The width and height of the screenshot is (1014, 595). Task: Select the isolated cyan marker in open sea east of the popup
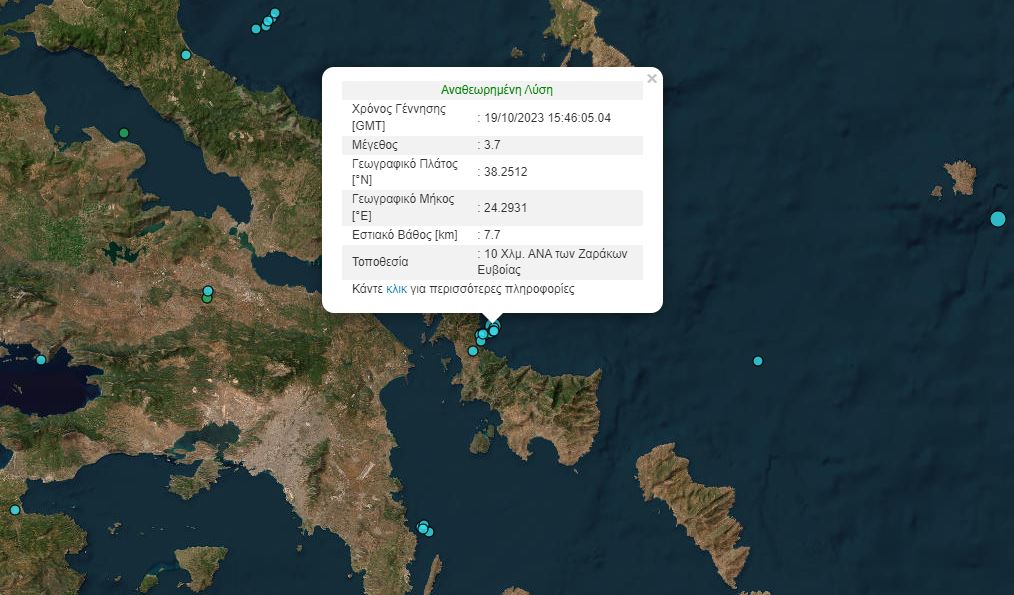[758, 361]
